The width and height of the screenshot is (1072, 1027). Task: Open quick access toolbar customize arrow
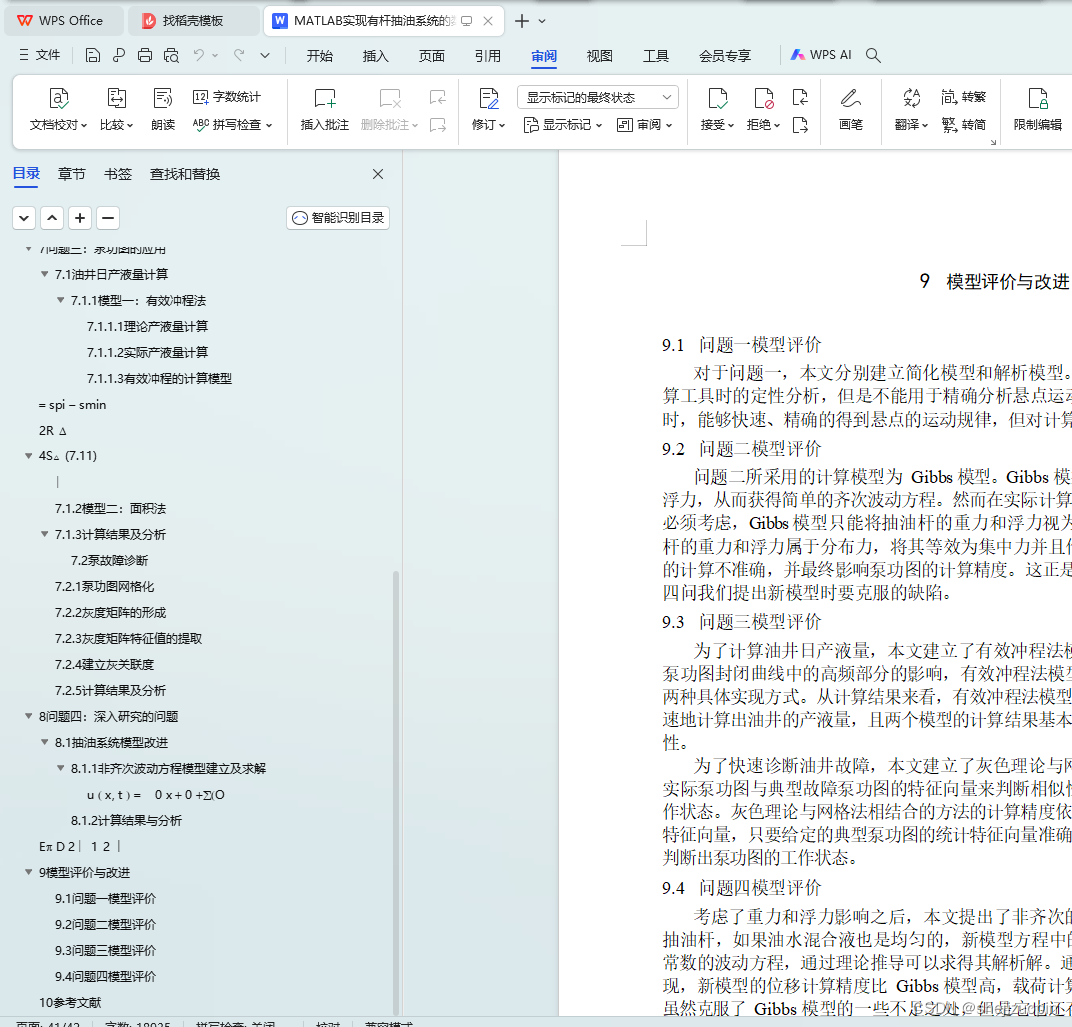[265, 55]
